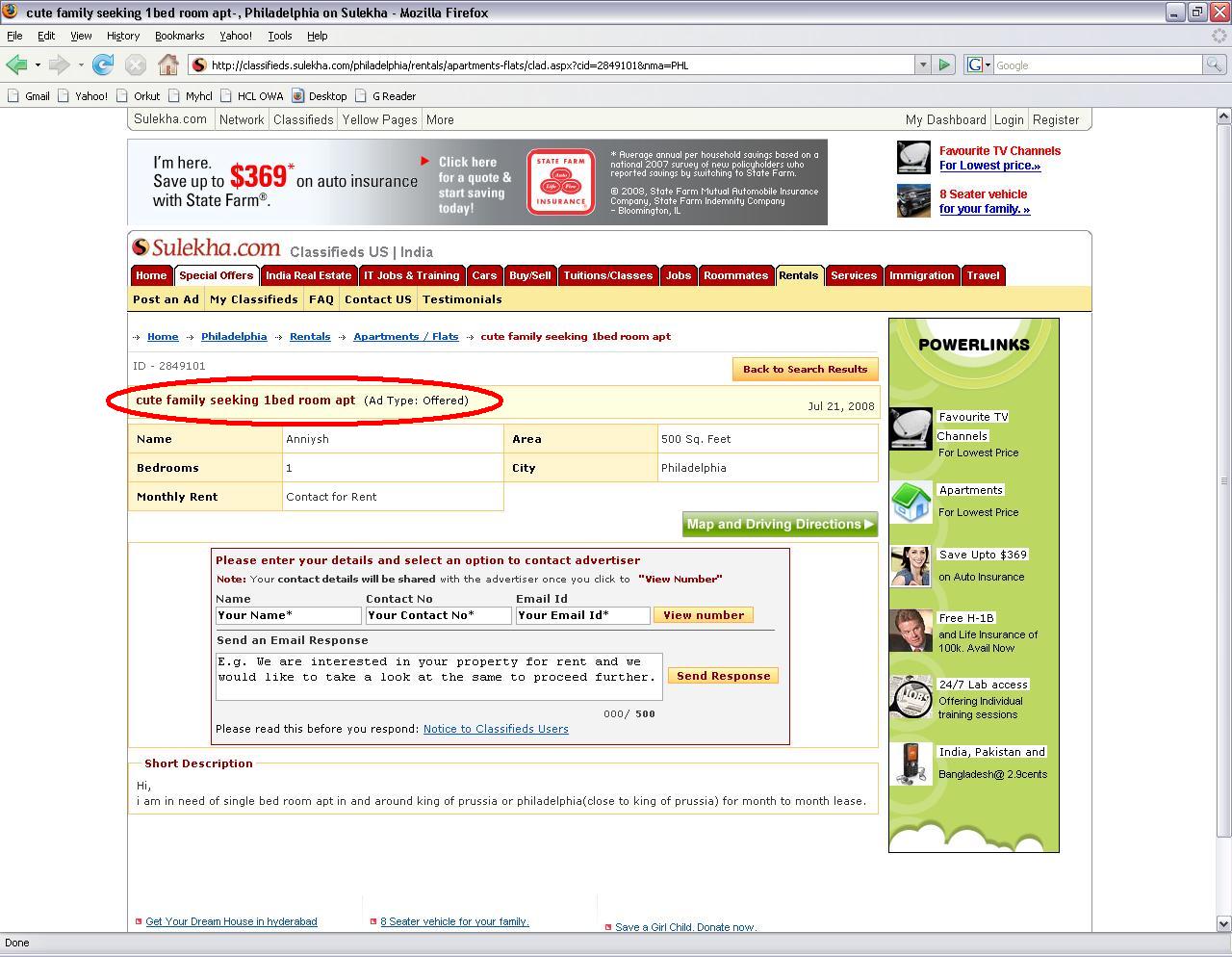Click the Apartments / Flats breadcrumb link
The image size is (1232, 957).
(x=406, y=336)
